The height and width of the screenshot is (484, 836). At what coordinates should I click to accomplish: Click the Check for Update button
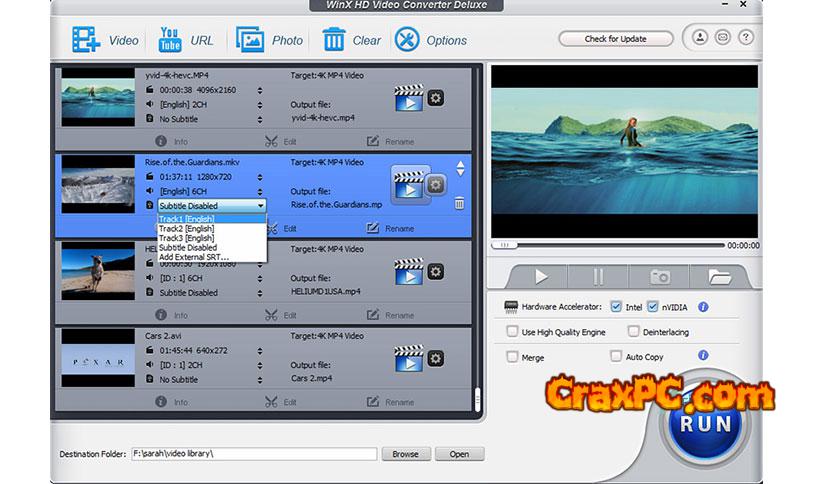click(x=615, y=39)
